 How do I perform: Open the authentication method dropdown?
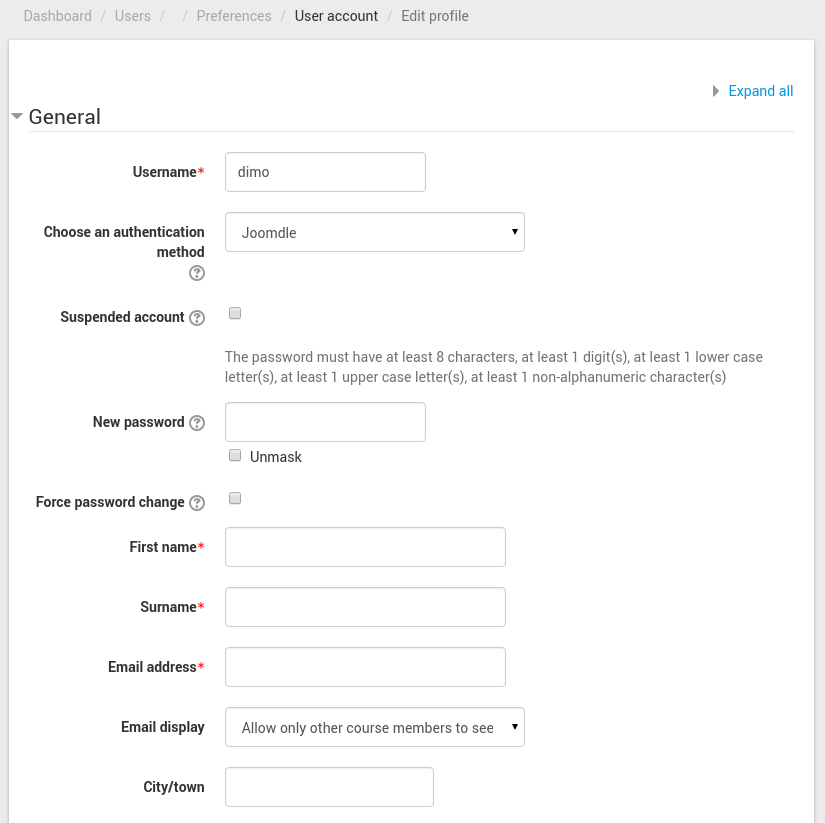[x=374, y=232]
